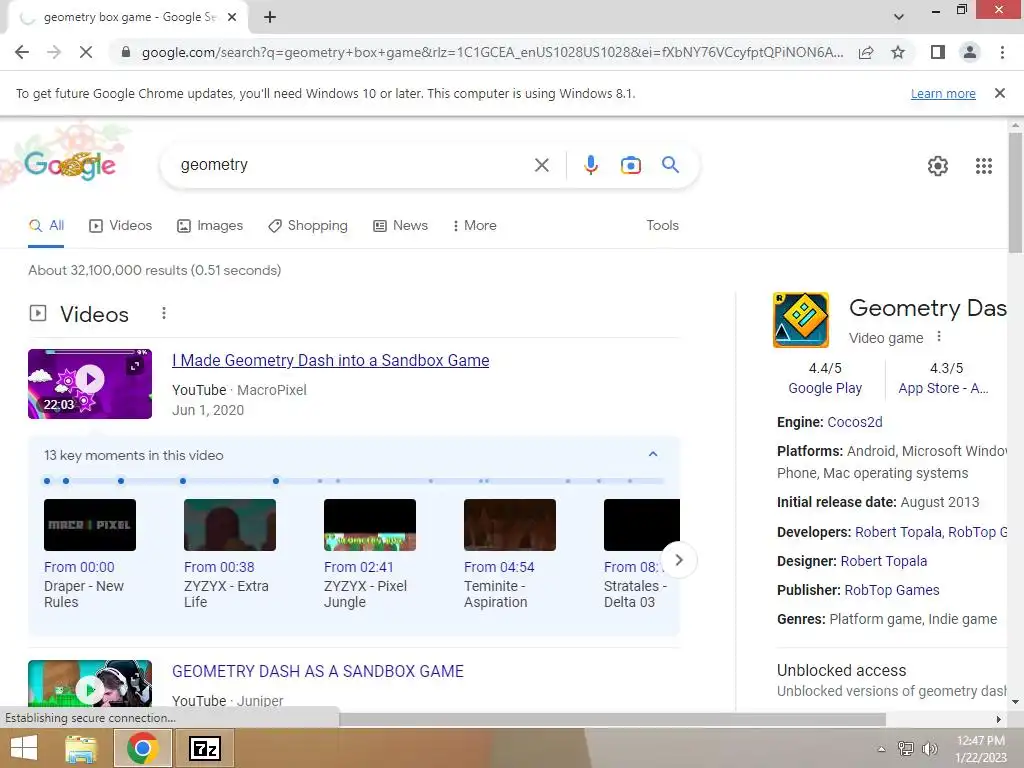Search by image with camera icon
Viewport: 1024px width, 768px height.
pyautogui.click(x=631, y=165)
